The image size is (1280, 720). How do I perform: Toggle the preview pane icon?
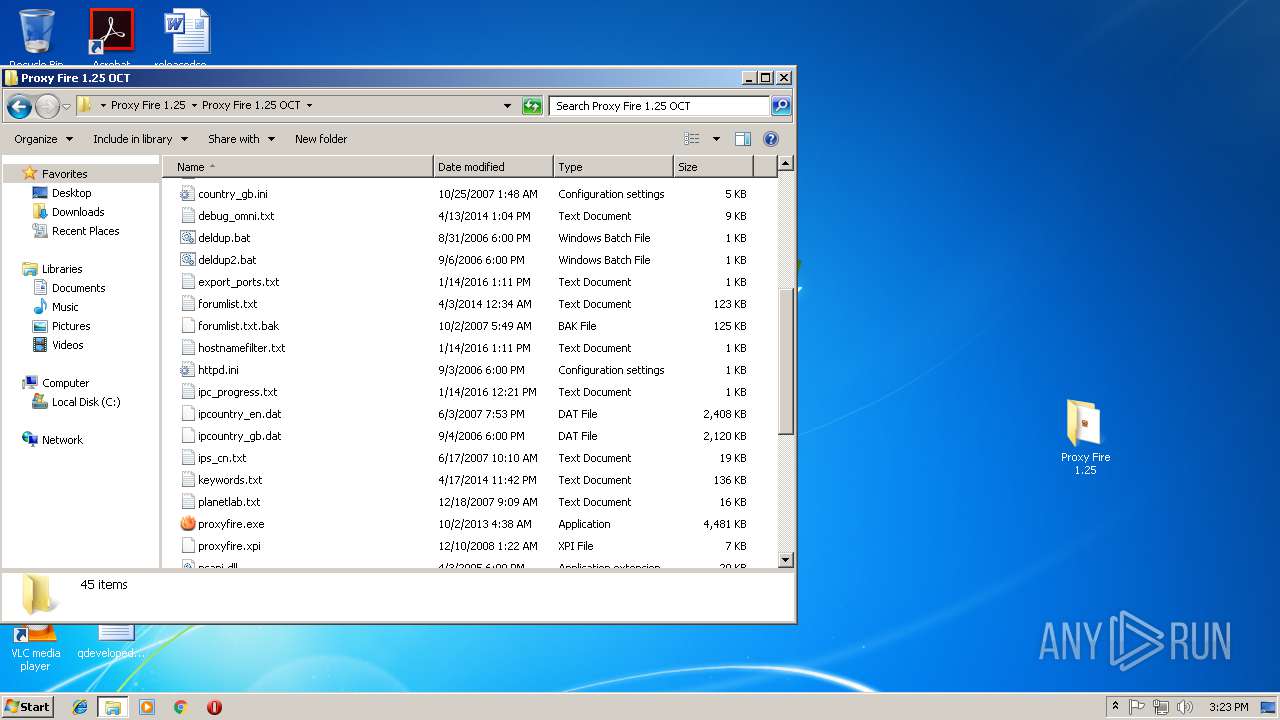click(742, 139)
